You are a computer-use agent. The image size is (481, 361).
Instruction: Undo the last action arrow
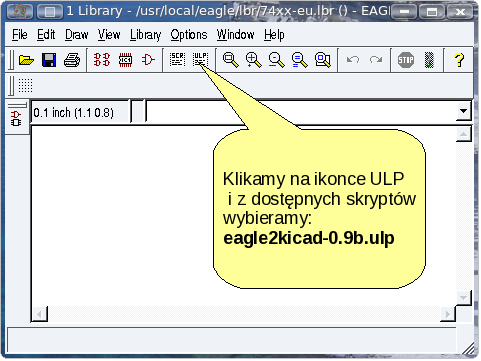pos(353,60)
